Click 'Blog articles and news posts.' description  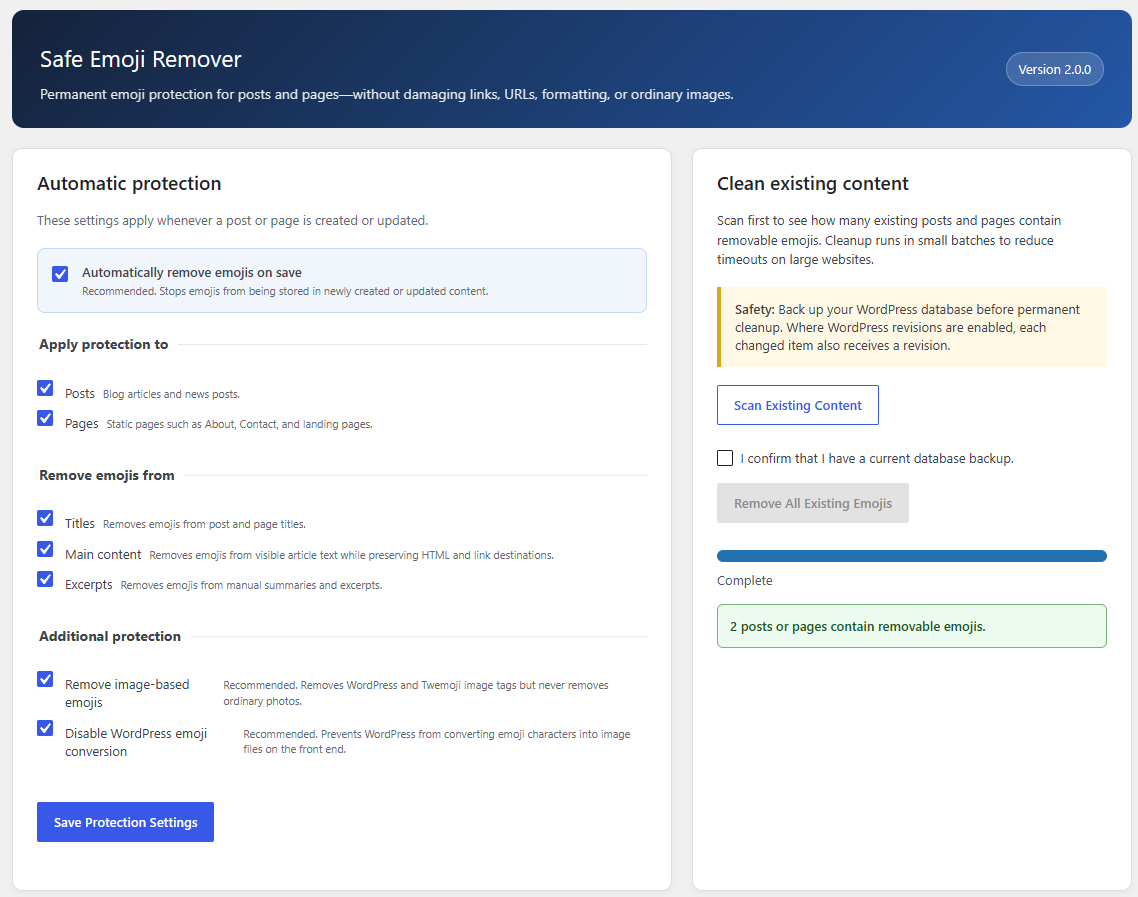[171, 394]
